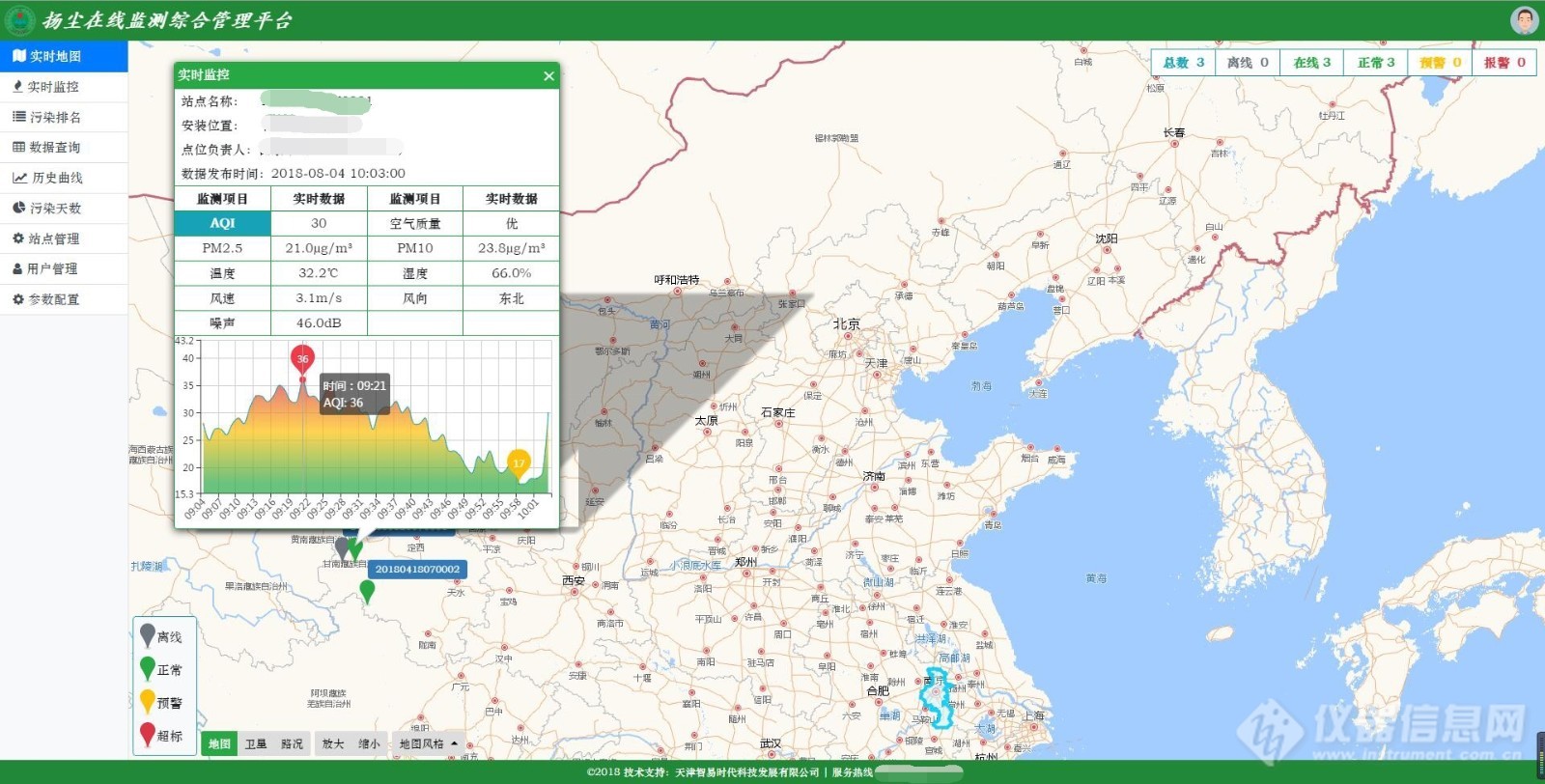1545x784 pixels.
Task: Click 缩小 to zoom out map
Action: (369, 744)
